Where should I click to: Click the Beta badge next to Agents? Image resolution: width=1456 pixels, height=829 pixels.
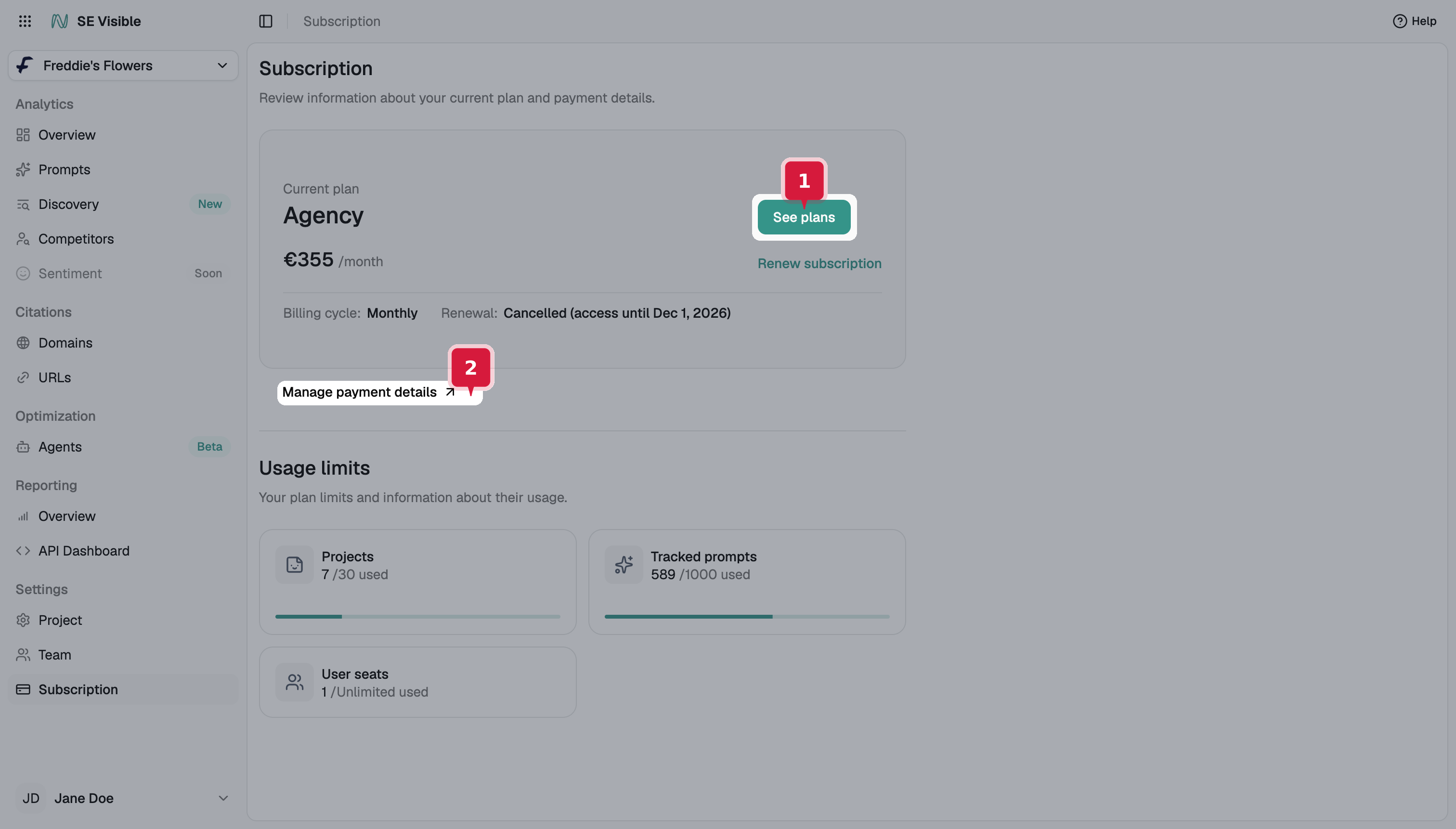click(209, 447)
